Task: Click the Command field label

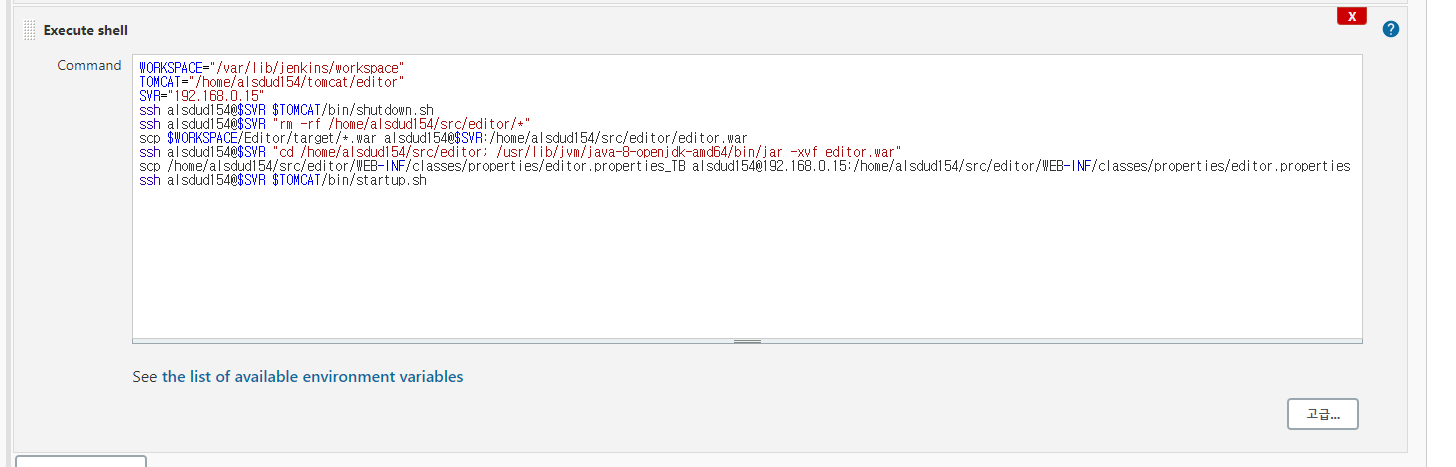Action: click(89, 65)
